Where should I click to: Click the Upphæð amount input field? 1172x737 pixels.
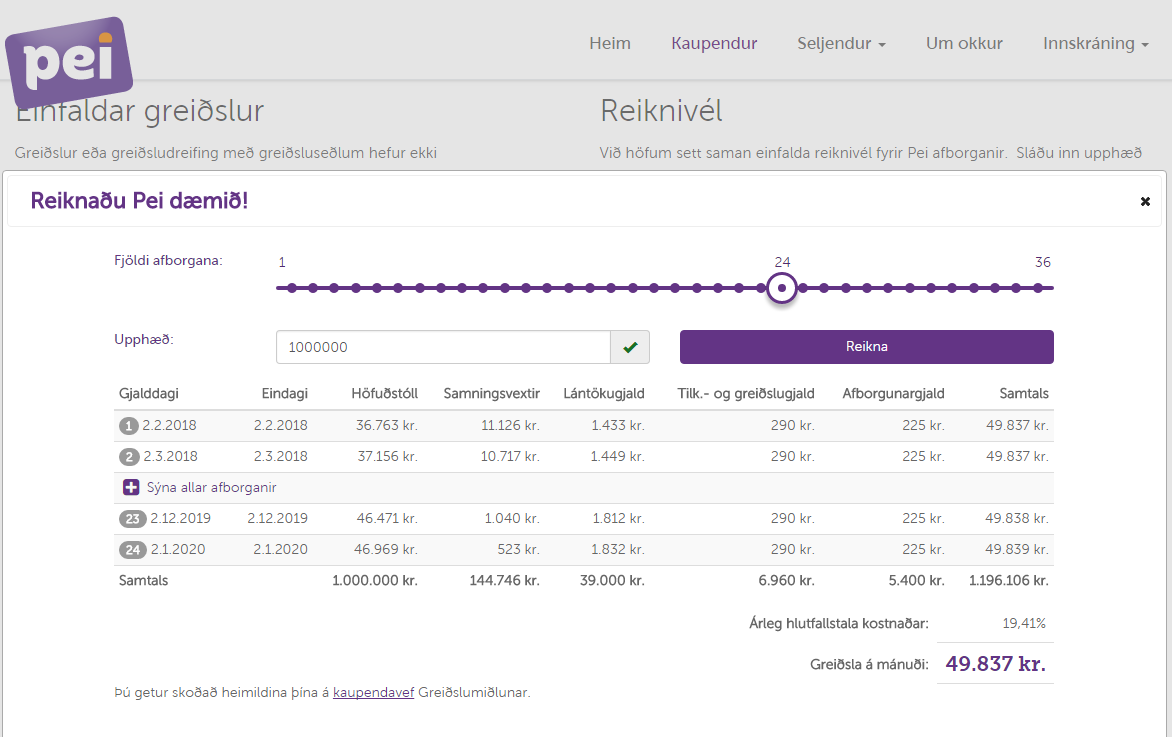pyautogui.click(x=443, y=347)
